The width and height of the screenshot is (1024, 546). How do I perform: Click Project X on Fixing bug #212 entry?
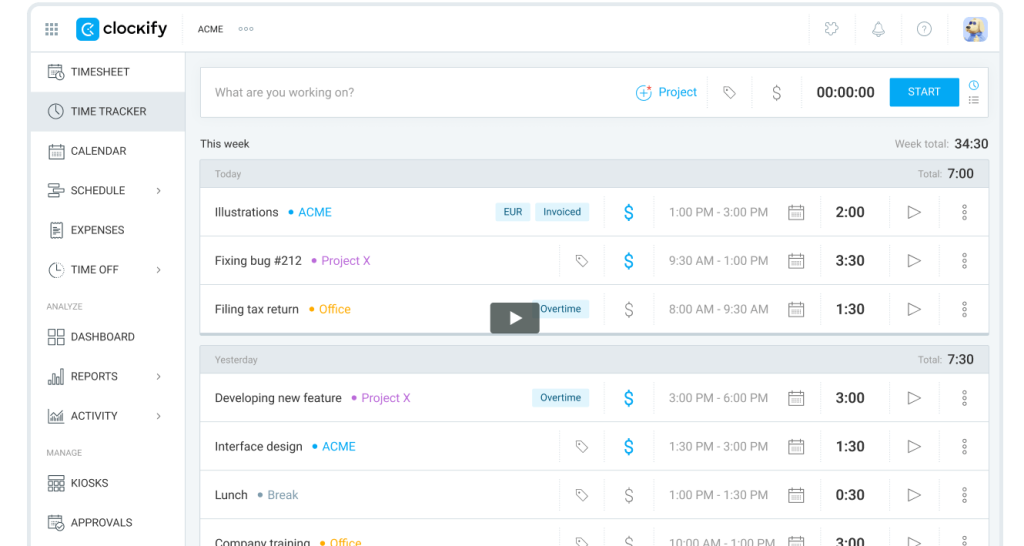[345, 261]
